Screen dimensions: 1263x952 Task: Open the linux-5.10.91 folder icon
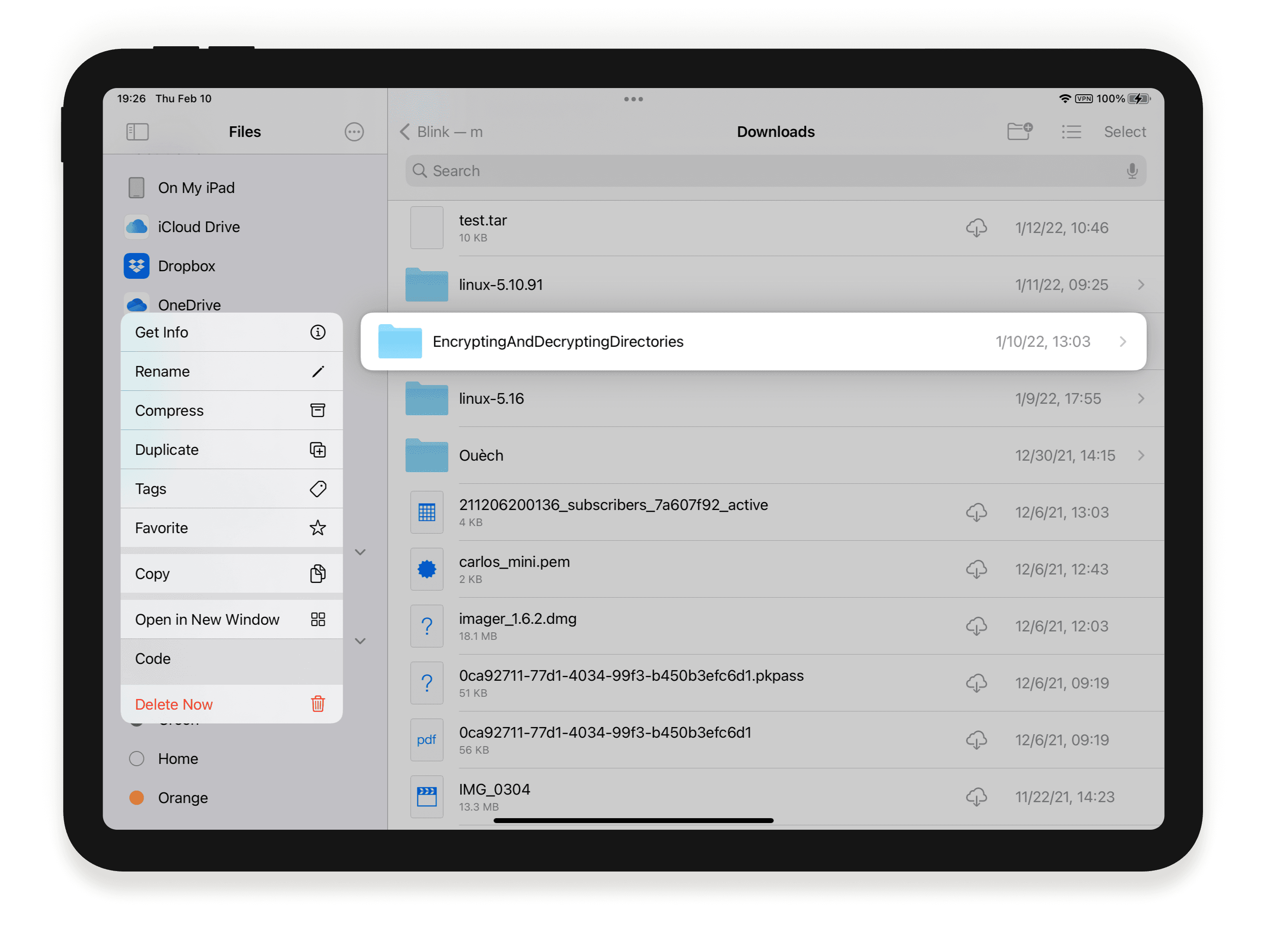pyautogui.click(x=426, y=285)
